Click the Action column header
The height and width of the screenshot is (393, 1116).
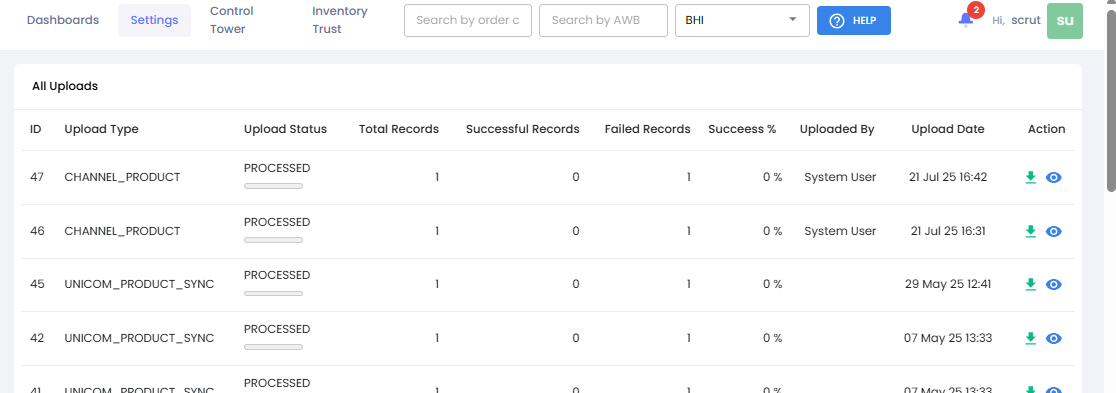pyautogui.click(x=1046, y=129)
